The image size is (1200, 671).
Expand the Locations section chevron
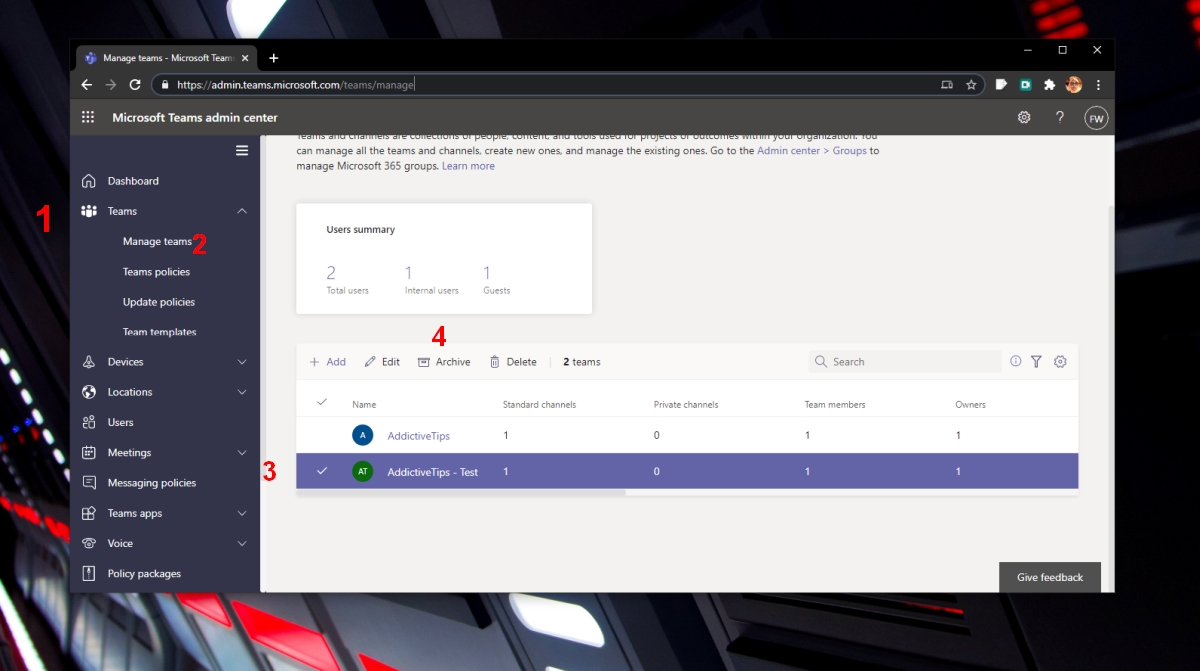point(242,392)
